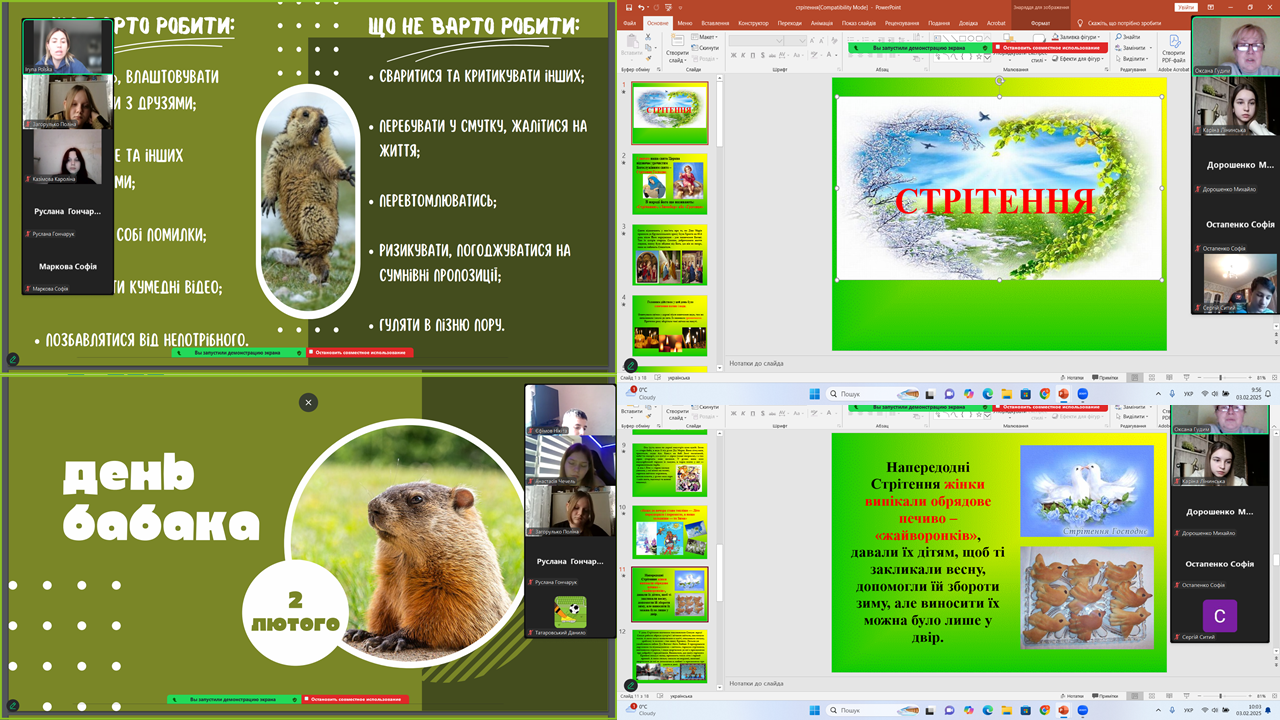Click Iryna Polska video tile
This screenshot has height=720, width=1280.
pos(67,46)
